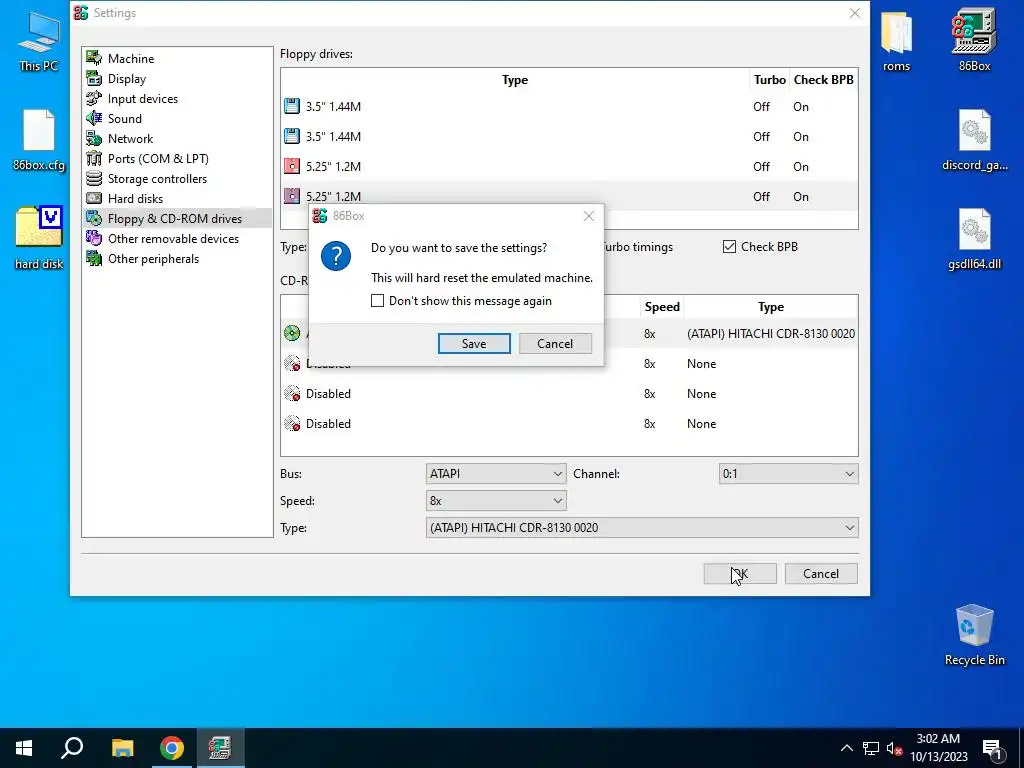Click the Machine settings icon
1024x768 pixels.
tap(94, 58)
